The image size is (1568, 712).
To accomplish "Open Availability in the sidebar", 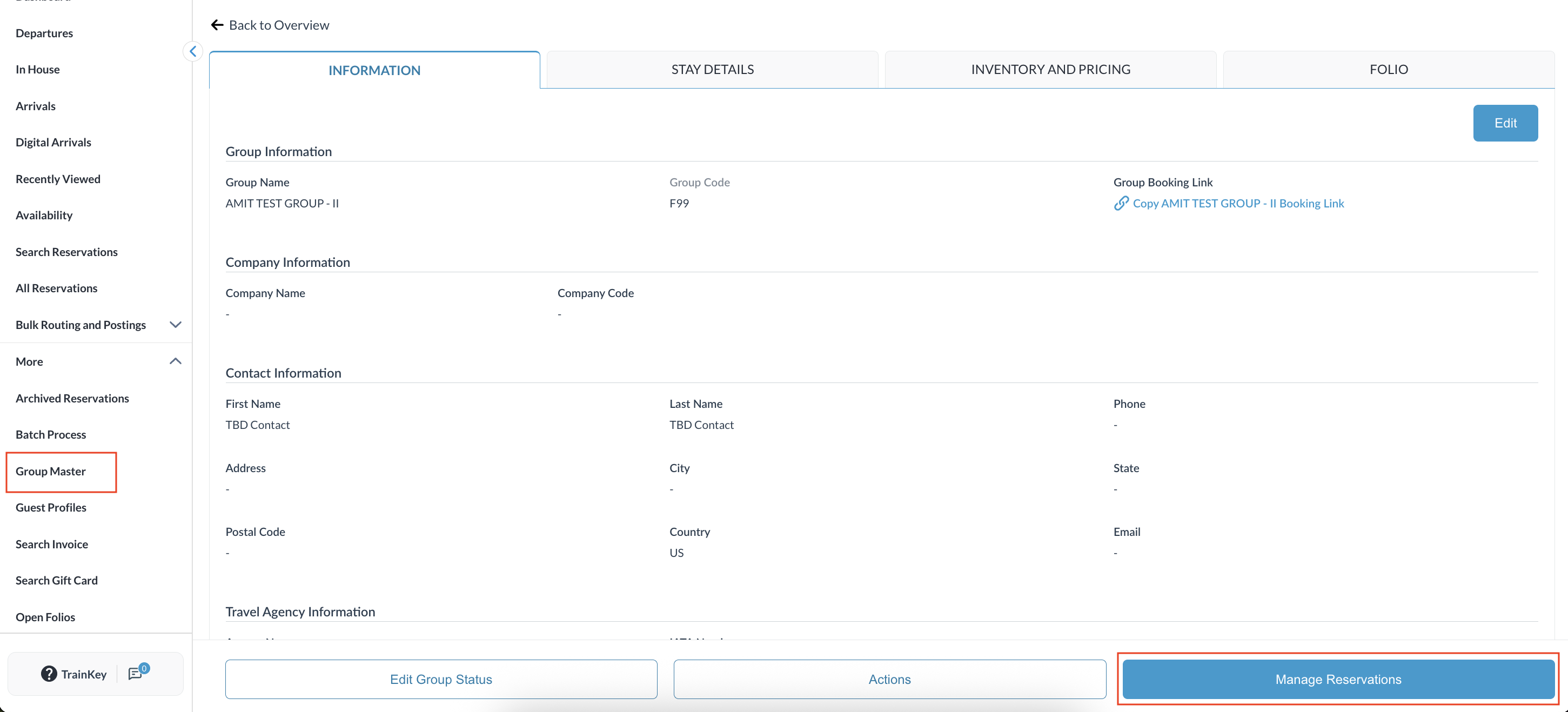I will [x=44, y=216].
